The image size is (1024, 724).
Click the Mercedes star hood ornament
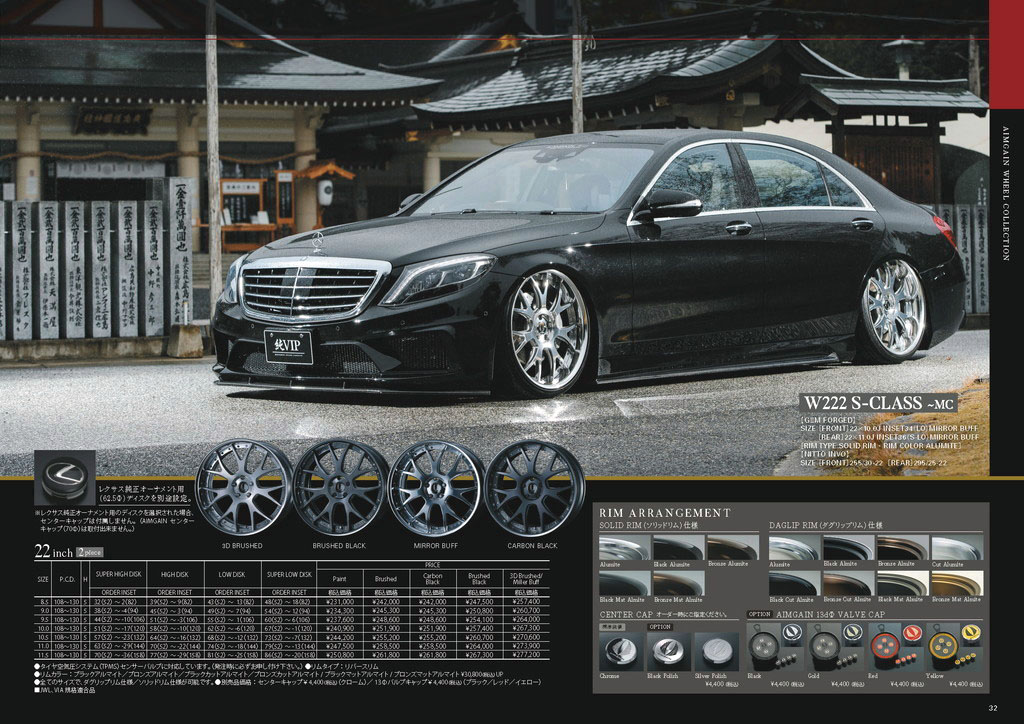(318, 242)
